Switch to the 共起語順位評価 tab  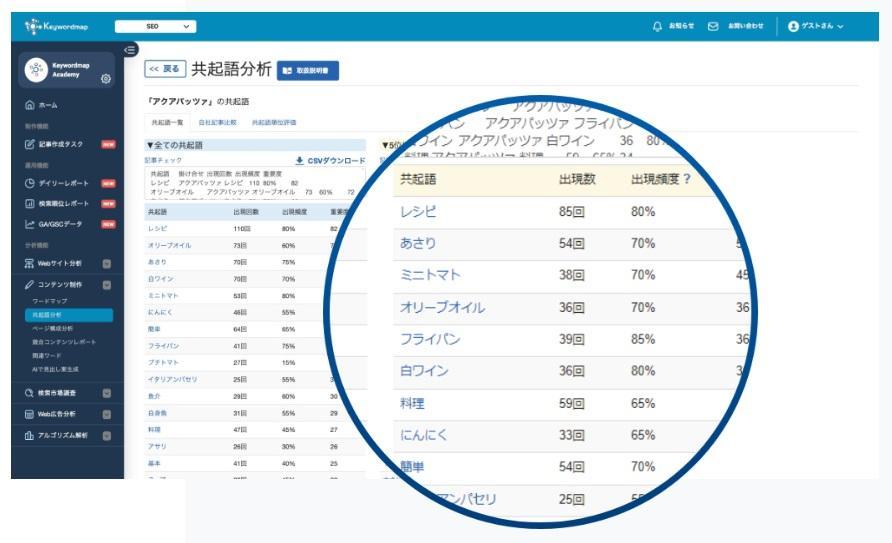(x=274, y=122)
